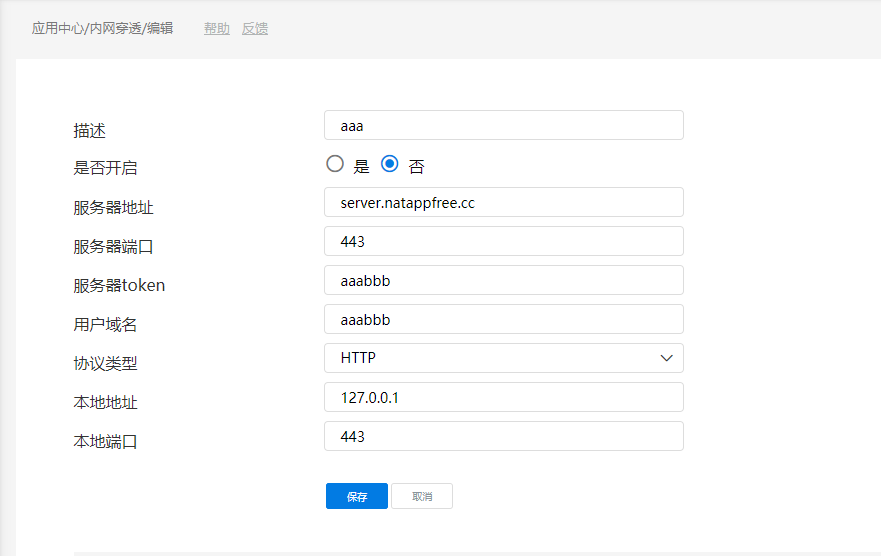Image resolution: width=881 pixels, height=556 pixels.
Task: Select the 是 radio button to enable
Action: [335, 164]
